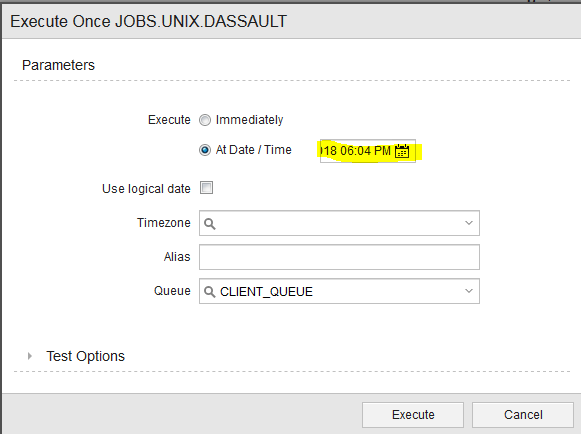The width and height of the screenshot is (581, 434).
Task: Click the Test Options heading label
Action: pyautogui.click(x=86, y=356)
